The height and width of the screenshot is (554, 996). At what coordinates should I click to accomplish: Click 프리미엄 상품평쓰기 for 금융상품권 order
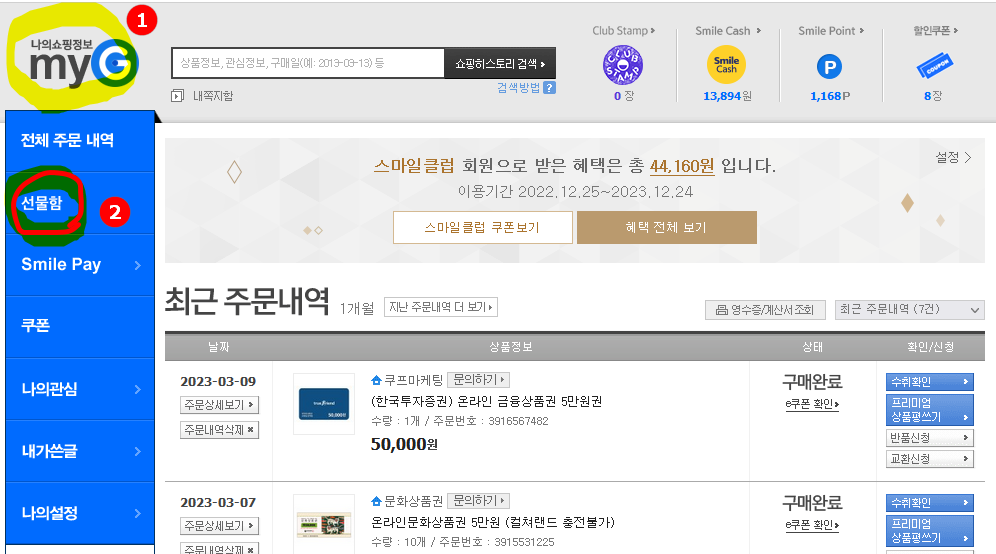(x=929, y=410)
